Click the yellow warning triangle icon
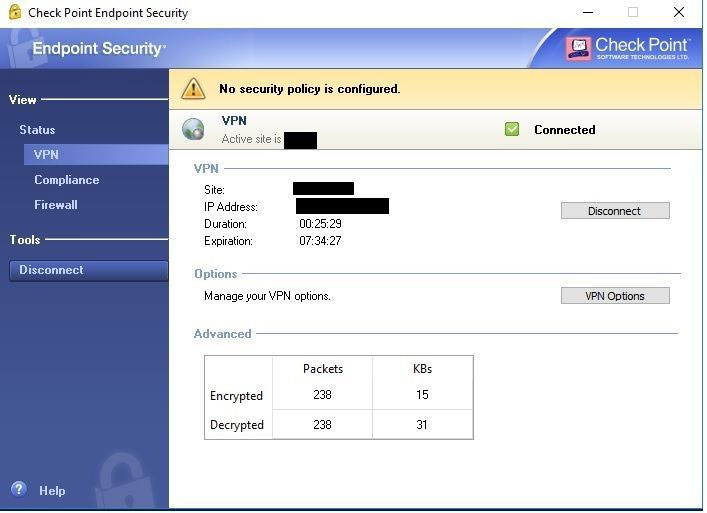707x513 pixels. [193, 89]
